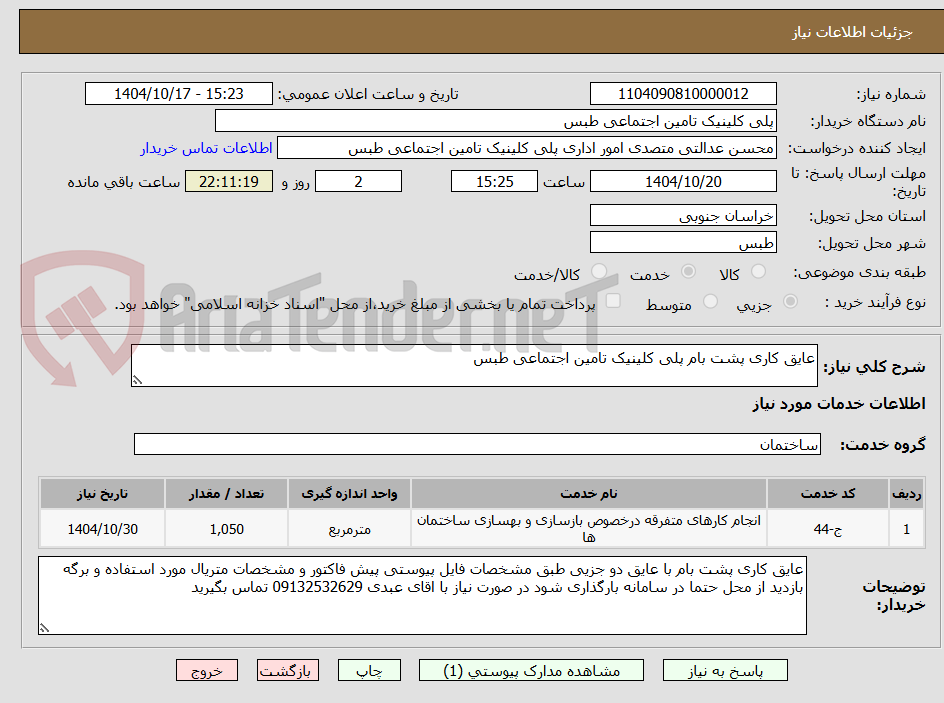The width and height of the screenshot is (944, 703).
Task: Click the استان محل تحویل field خراسان جنوبی
Action: pyautogui.click(x=683, y=216)
